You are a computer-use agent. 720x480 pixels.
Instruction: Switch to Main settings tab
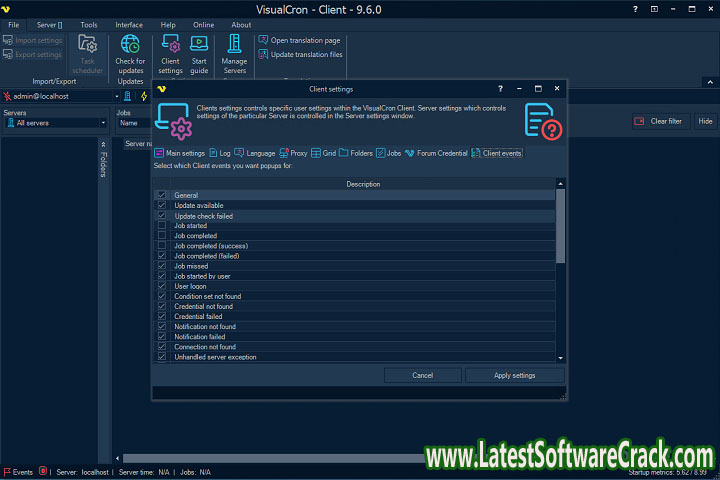click(x=180, y=153)
